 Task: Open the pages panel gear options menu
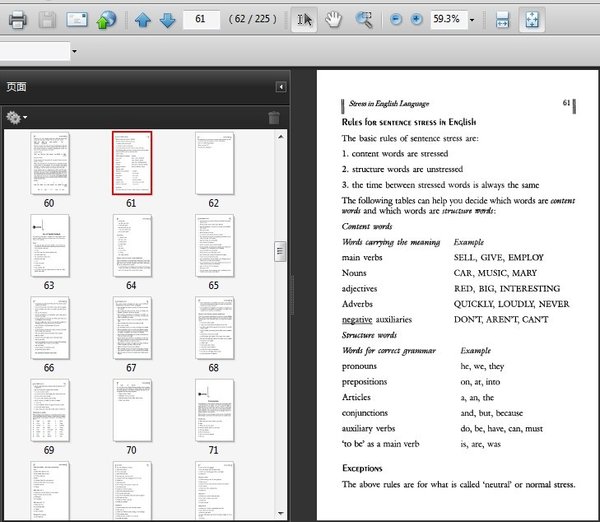16,117
